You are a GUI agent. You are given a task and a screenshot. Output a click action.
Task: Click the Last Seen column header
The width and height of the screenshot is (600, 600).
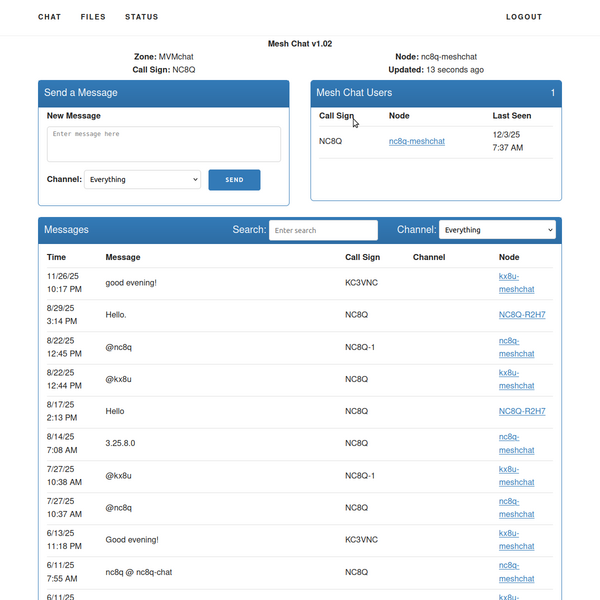point(512,116)
